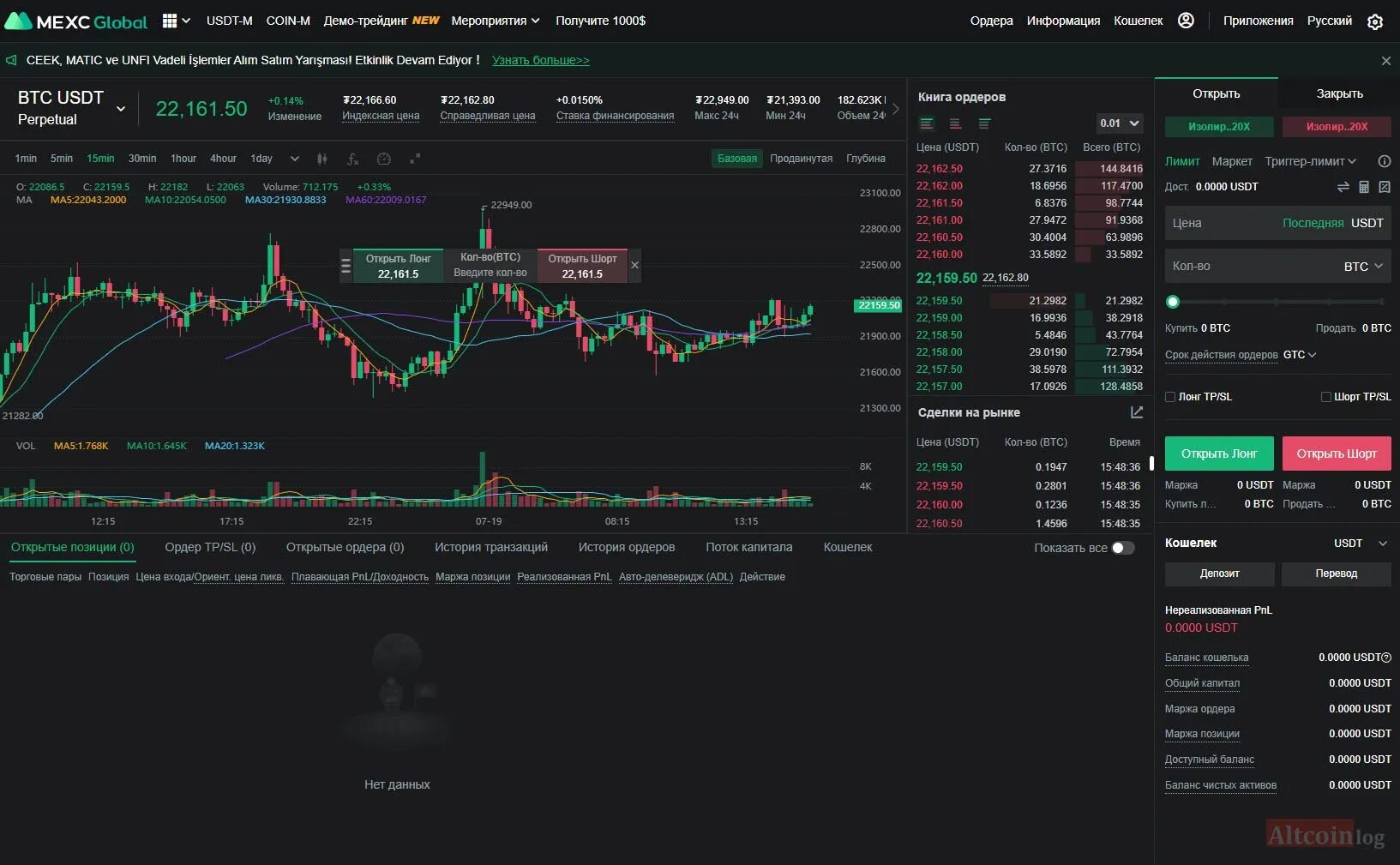Image resolution: width=1400 pixels, height=865 pixels.
Task: Click the wallet balance help icon
Action: click(1386, 658)
